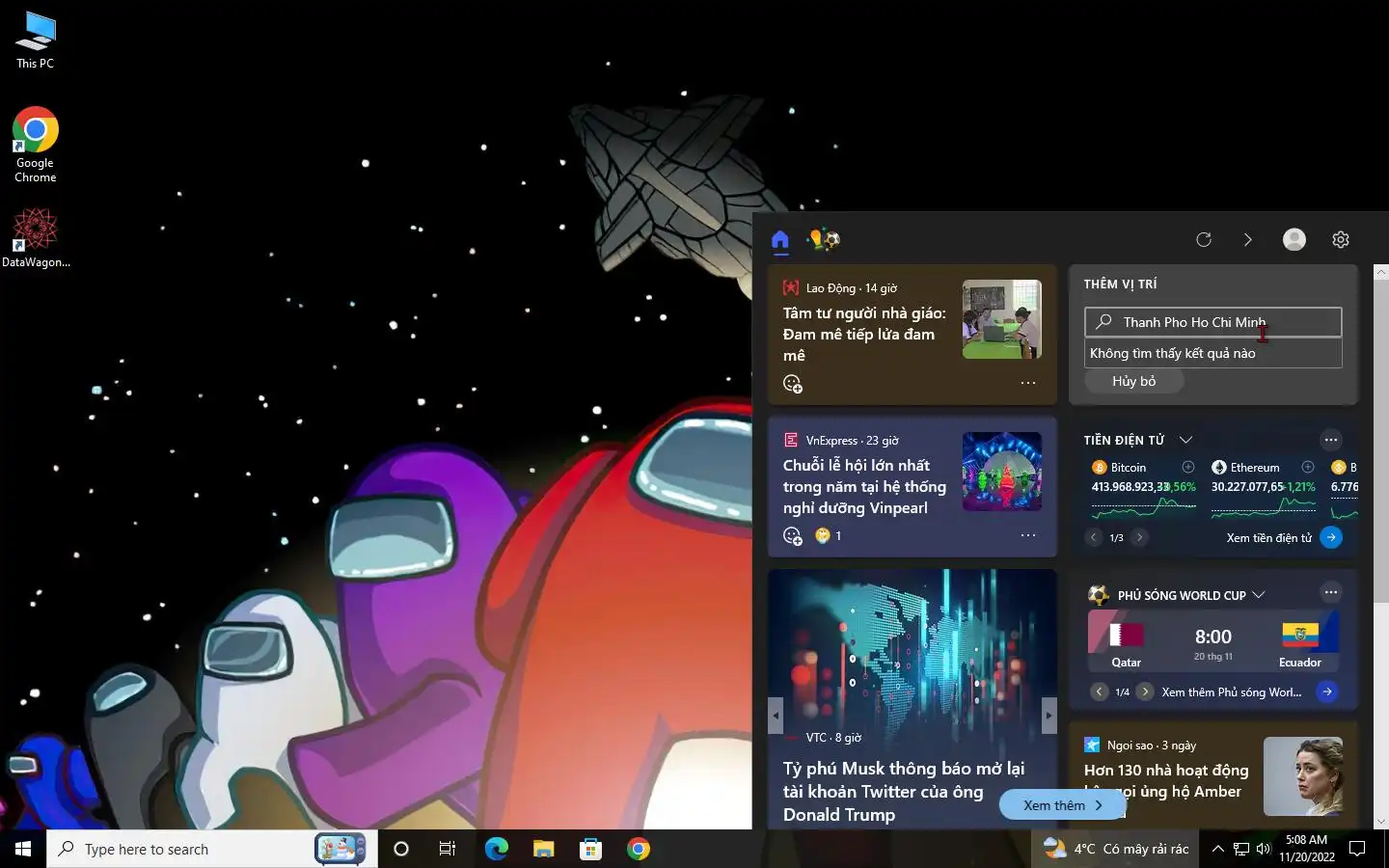Go to previous World Cup match
1389x868 pixels.
1099,692
